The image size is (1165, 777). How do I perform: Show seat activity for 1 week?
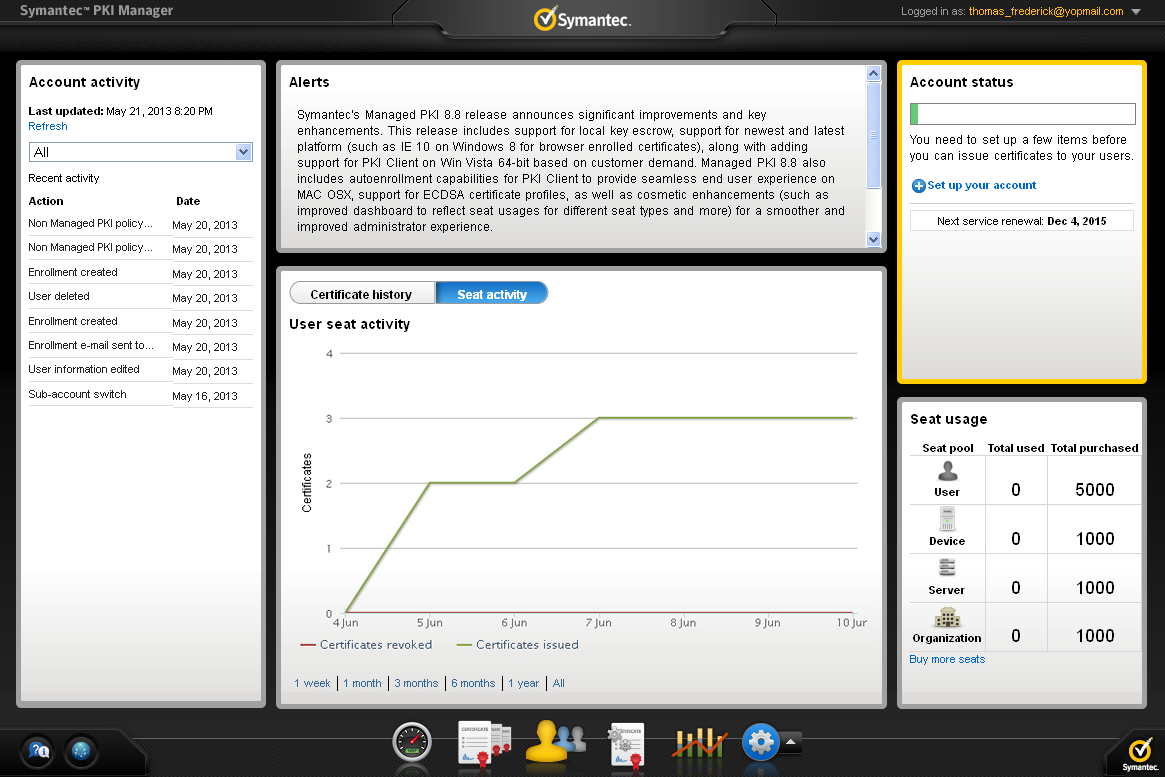pos(312,683)
